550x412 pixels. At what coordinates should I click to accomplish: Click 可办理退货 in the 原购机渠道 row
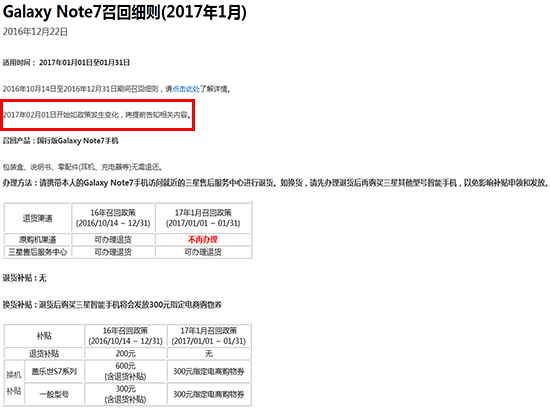click(113, 240)
